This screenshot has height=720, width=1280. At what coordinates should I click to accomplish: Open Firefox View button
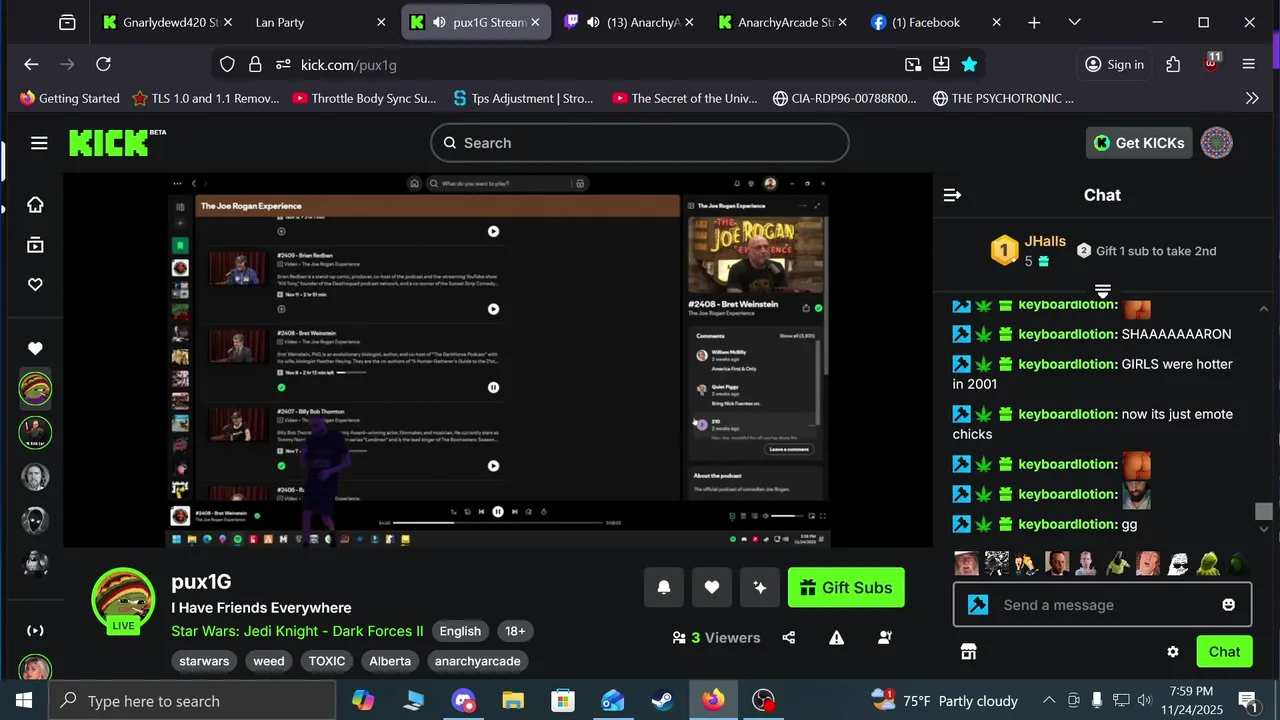(x=67, y=22)
